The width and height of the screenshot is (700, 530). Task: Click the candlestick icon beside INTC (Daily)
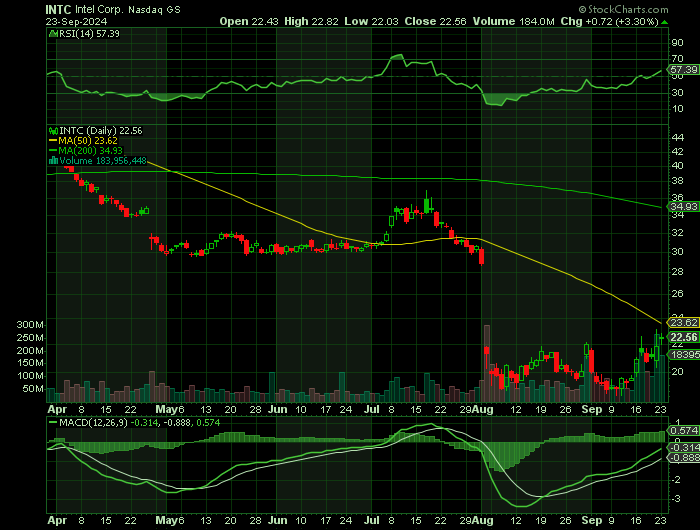pyautogui.click(x=53, y=131)
